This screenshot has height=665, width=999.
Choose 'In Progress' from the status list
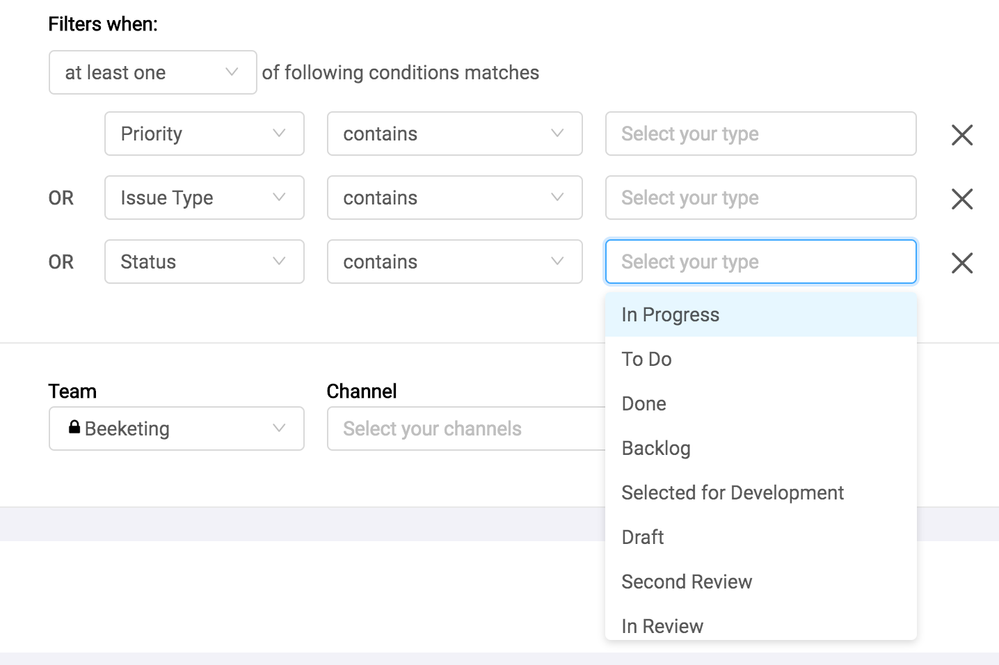pos(670,315)
